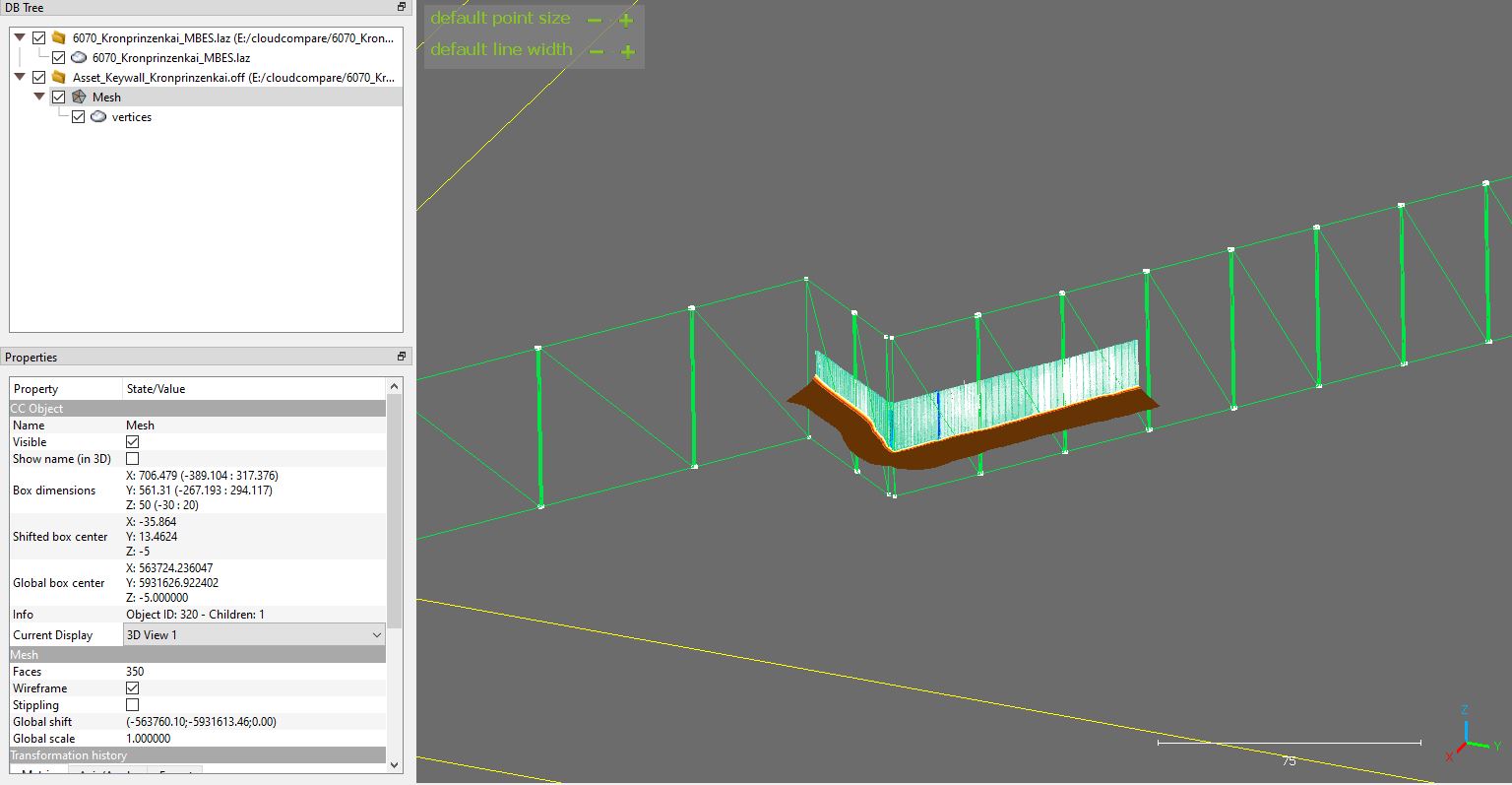Click the CC Object section header
The image size is (1512, 785).
[198, 408]
